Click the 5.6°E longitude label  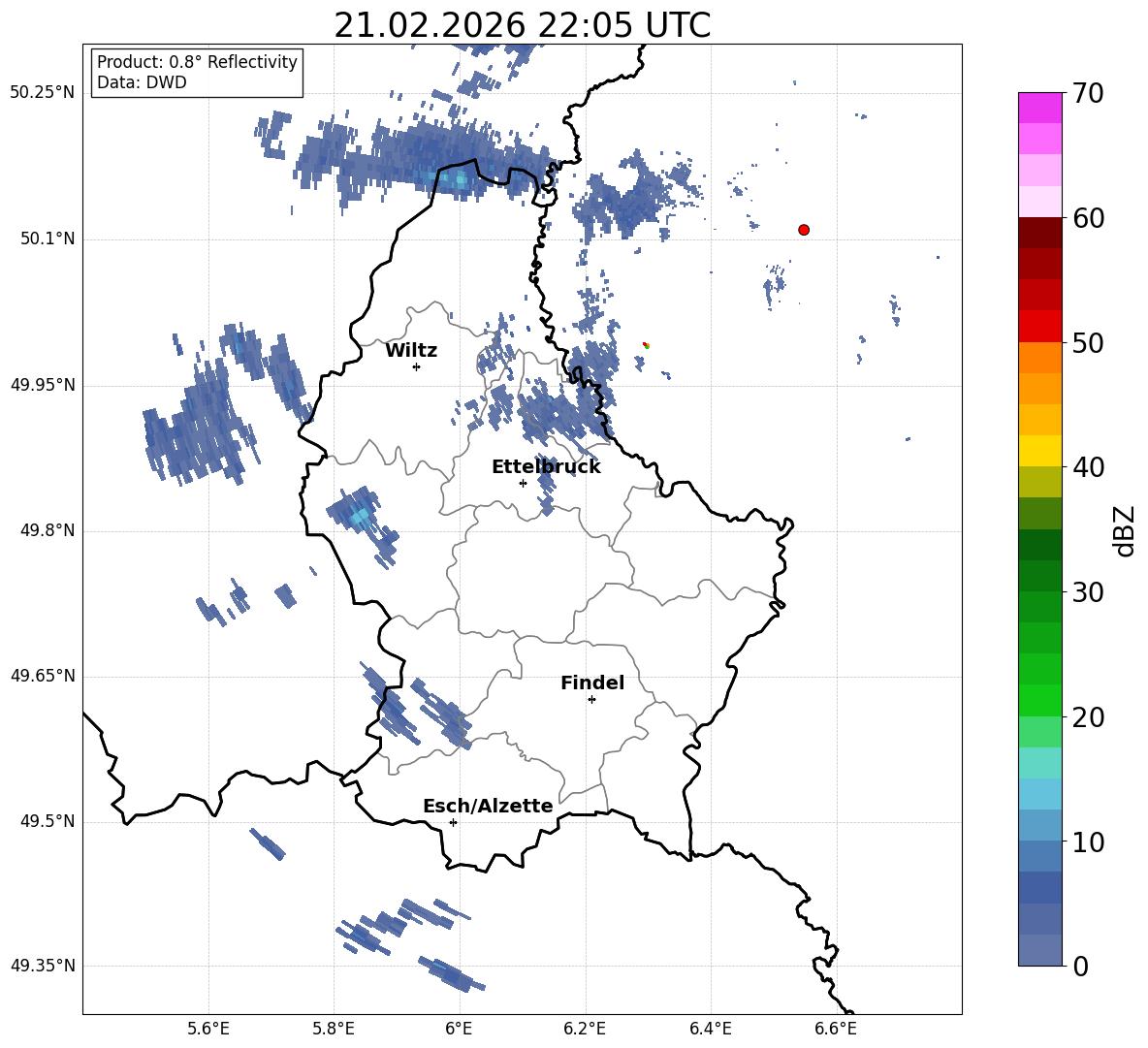pos(208,1029)
